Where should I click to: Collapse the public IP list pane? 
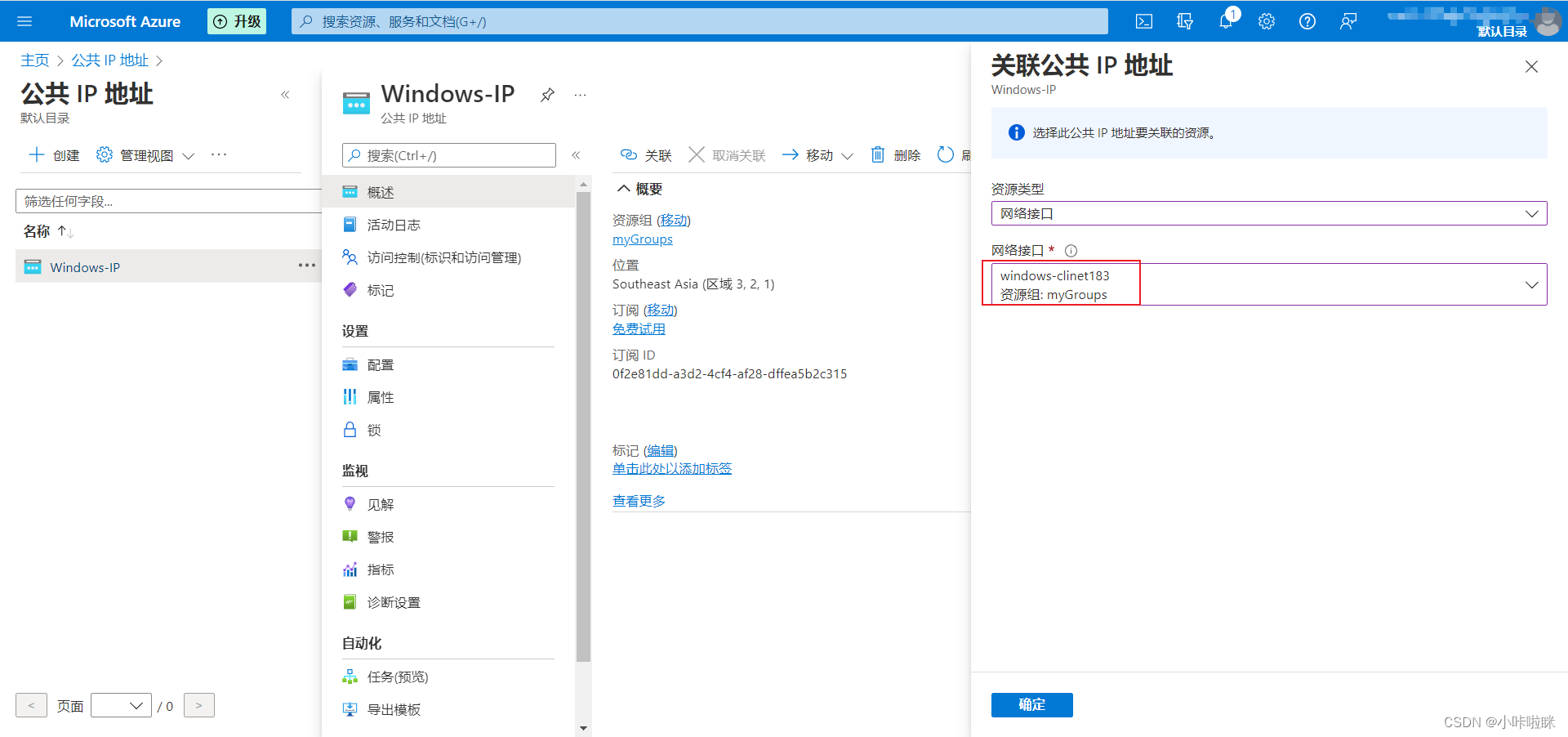(x=285, y=95)
